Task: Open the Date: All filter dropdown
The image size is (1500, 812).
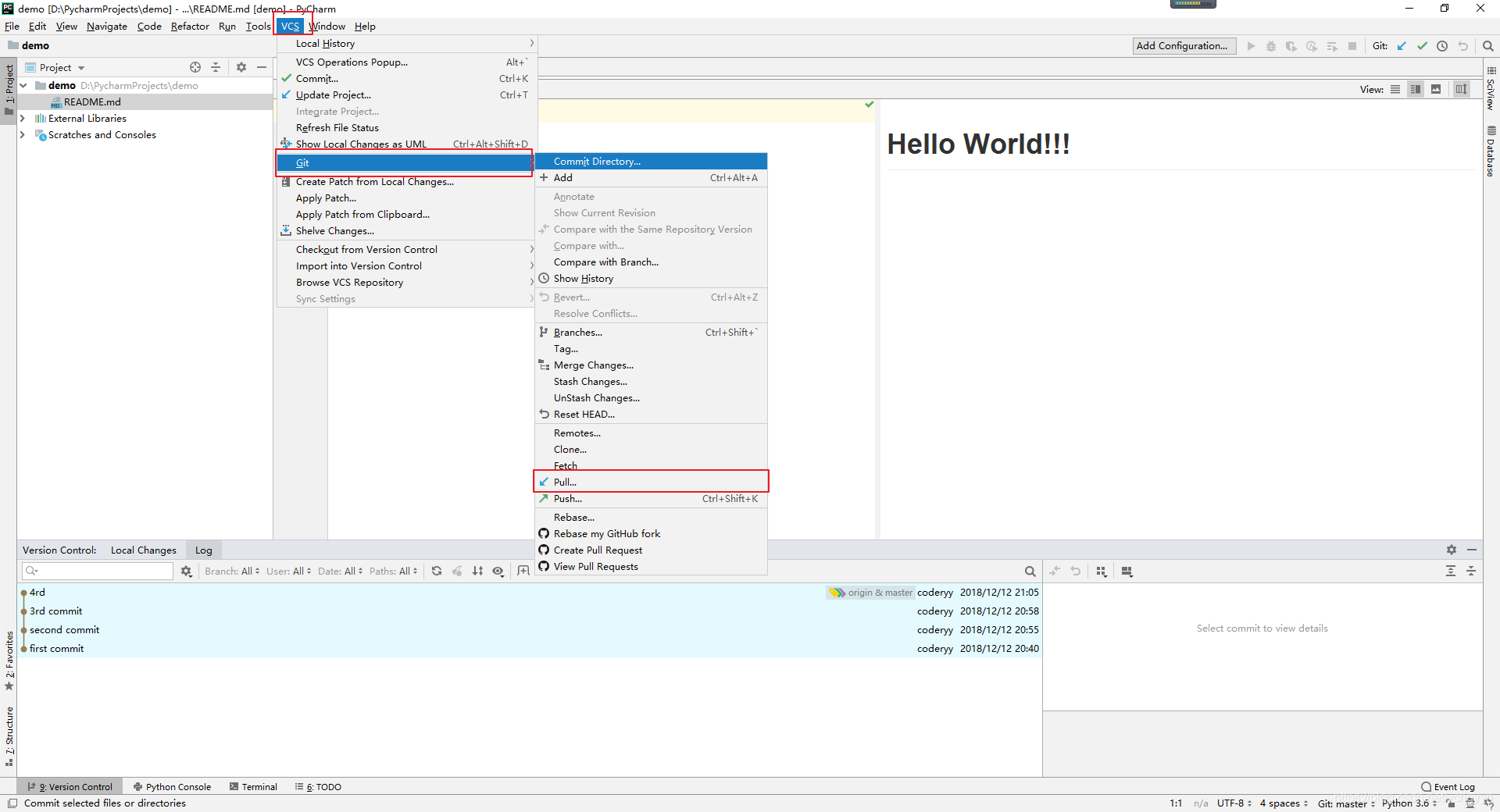Action: 340,572
